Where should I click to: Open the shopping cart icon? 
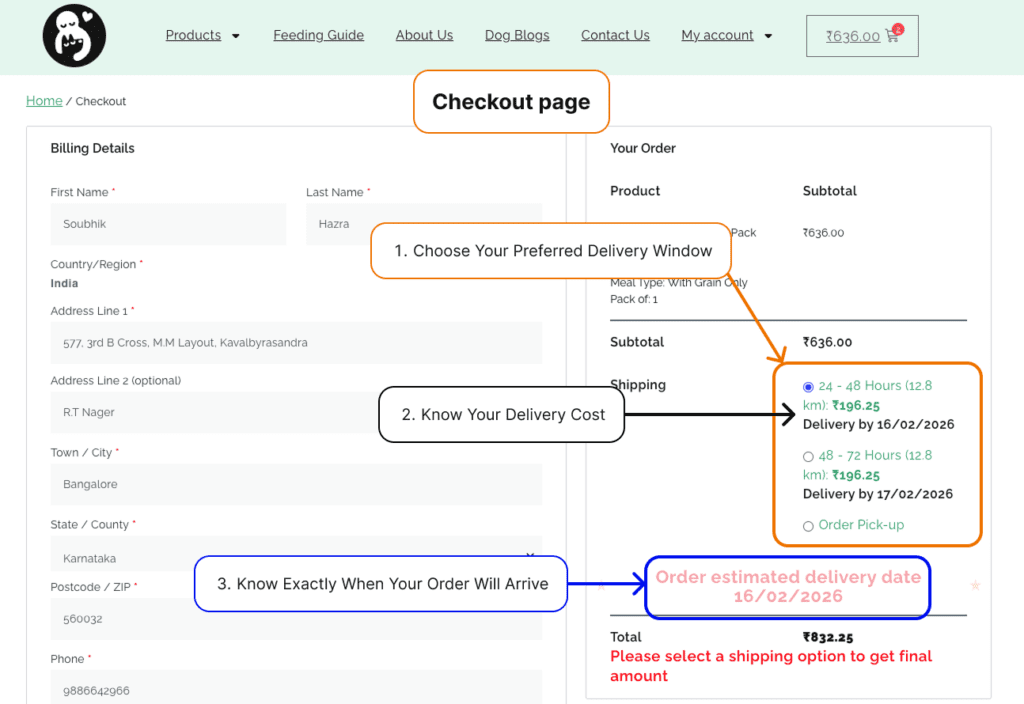pos(893,36)
